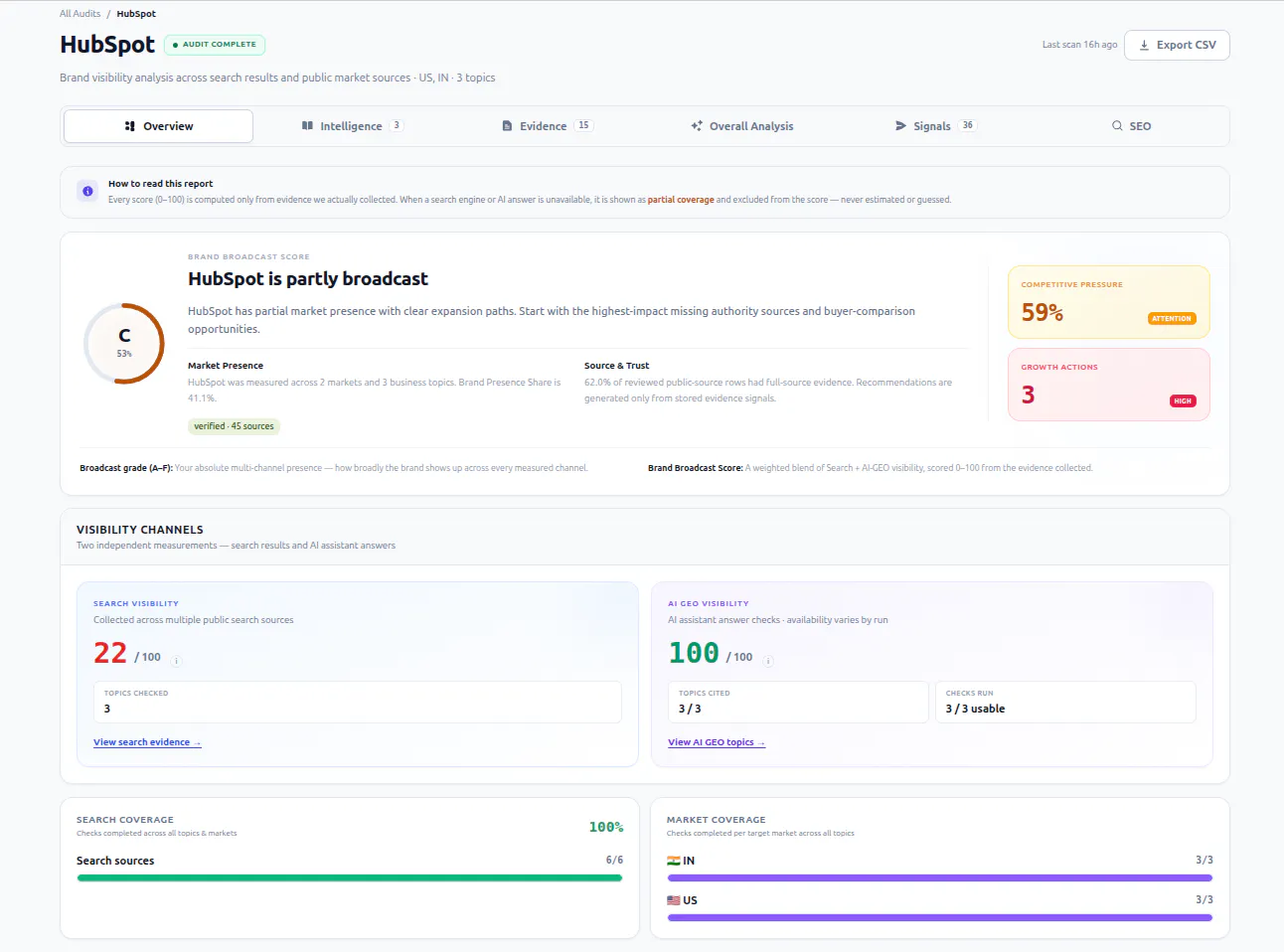1284x952 pixels.
Task: Click the Source & Trust heading
Action: click(616, 366)
